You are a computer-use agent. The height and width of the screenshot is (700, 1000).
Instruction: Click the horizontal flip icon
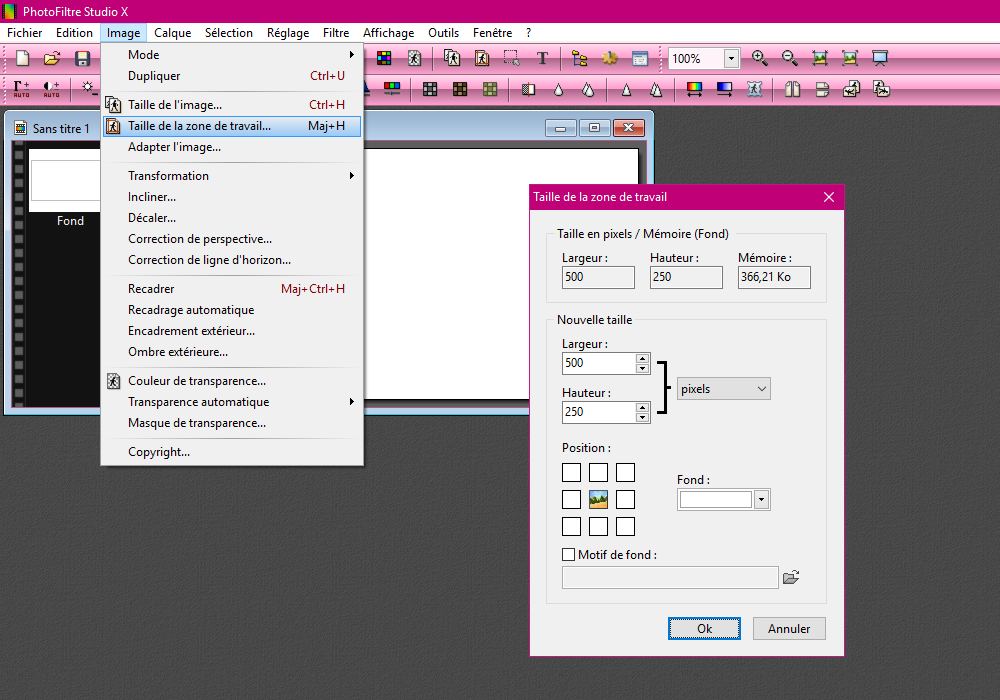(792, 89)
